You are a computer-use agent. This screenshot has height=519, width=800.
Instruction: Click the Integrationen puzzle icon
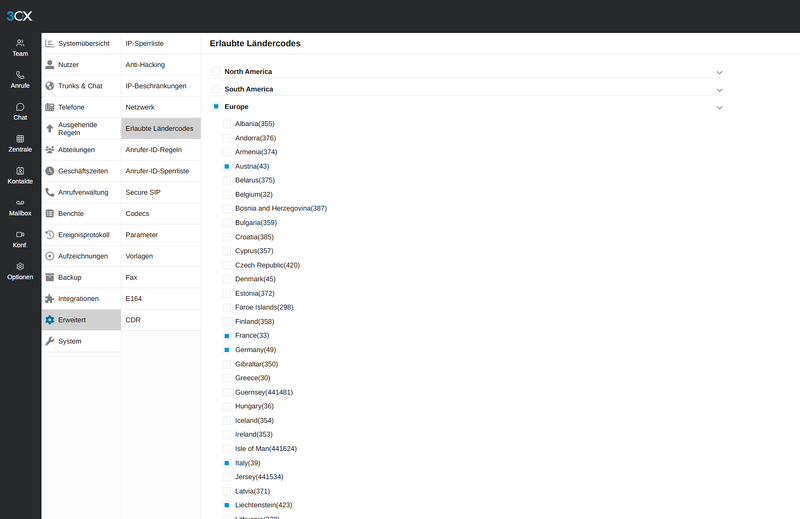tap(49, 299)
